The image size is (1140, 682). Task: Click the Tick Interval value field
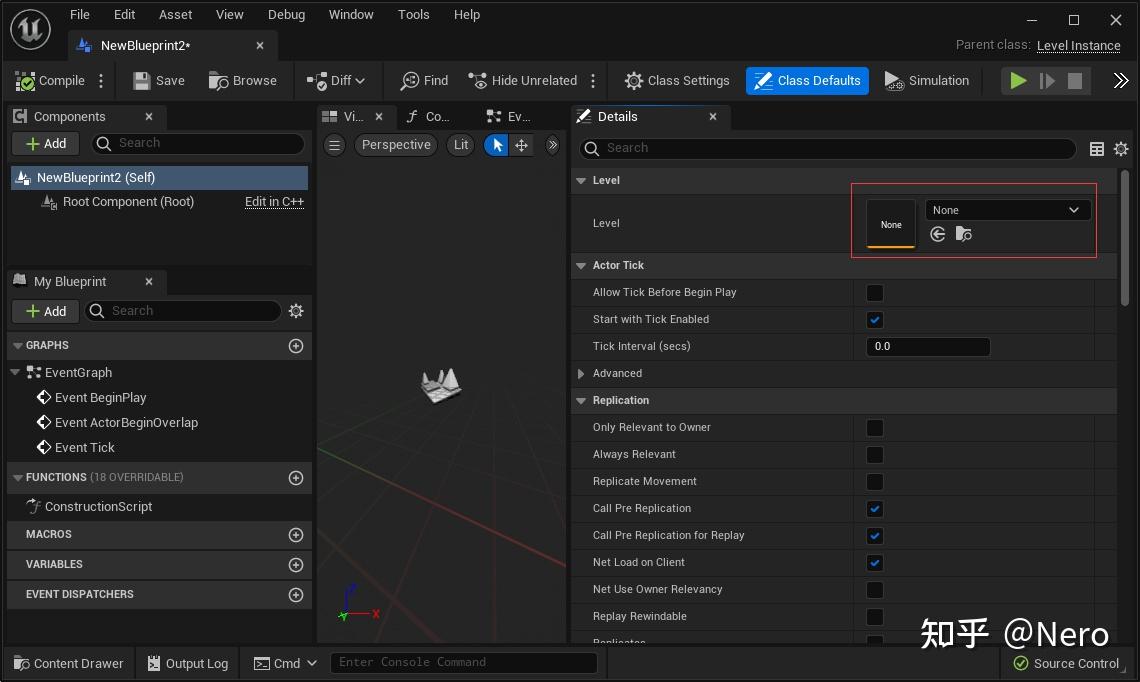tap(927, 347)
